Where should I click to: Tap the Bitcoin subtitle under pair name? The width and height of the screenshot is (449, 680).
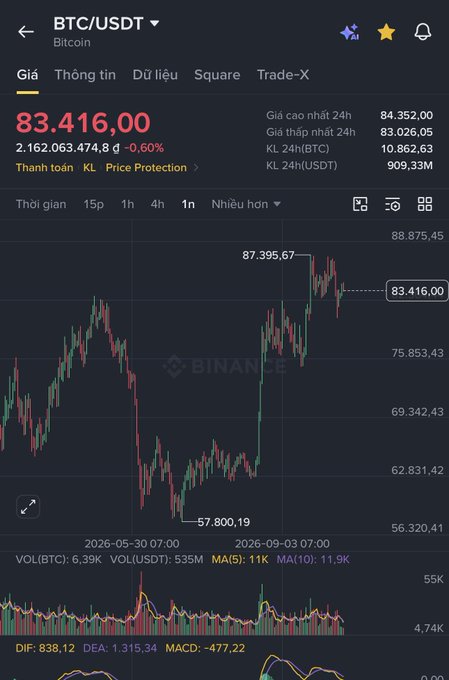tap(72, 42)
